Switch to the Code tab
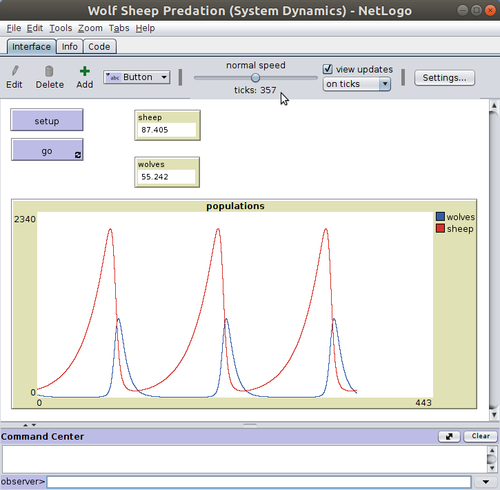 pos(99,47)
